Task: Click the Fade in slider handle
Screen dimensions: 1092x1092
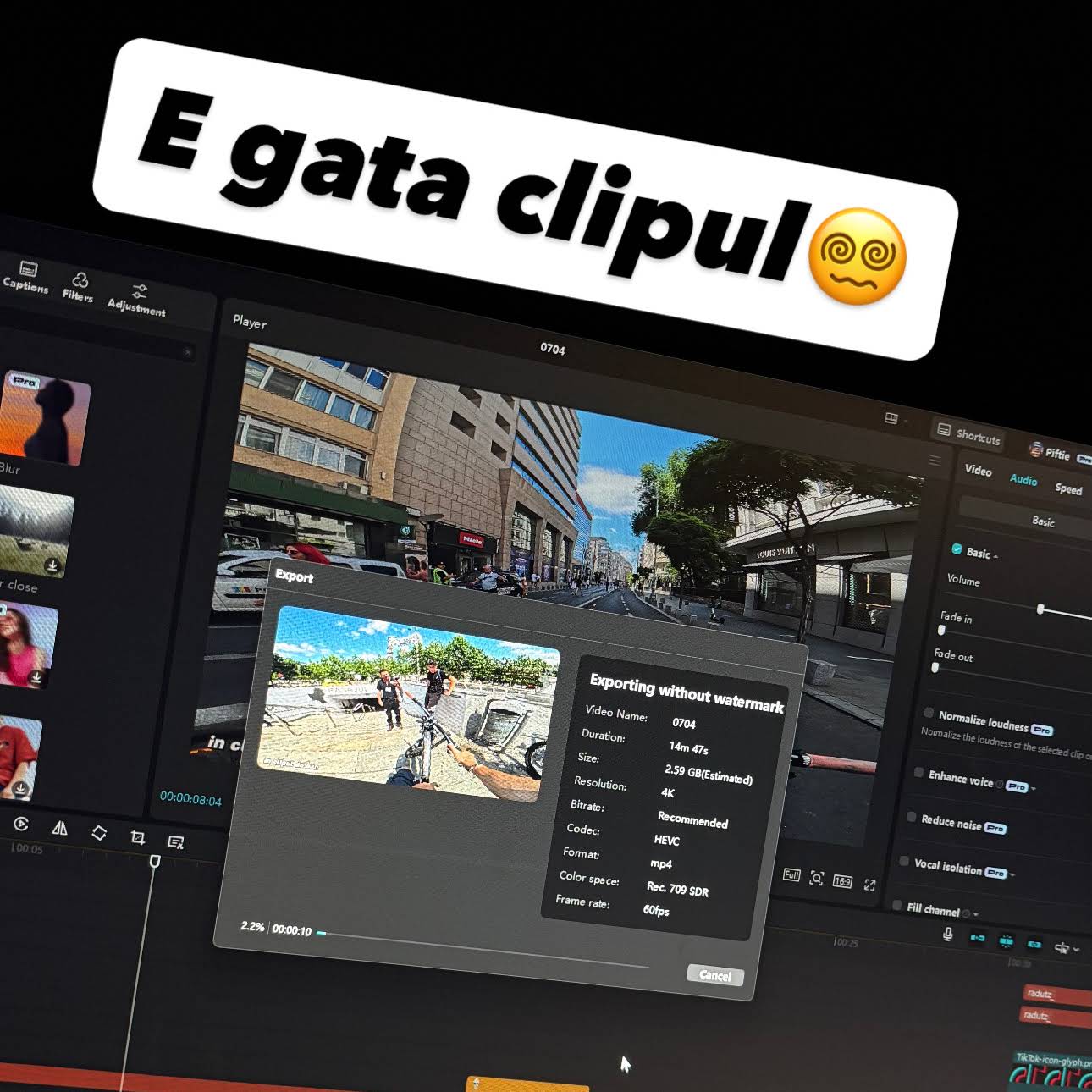Action: 941,630
